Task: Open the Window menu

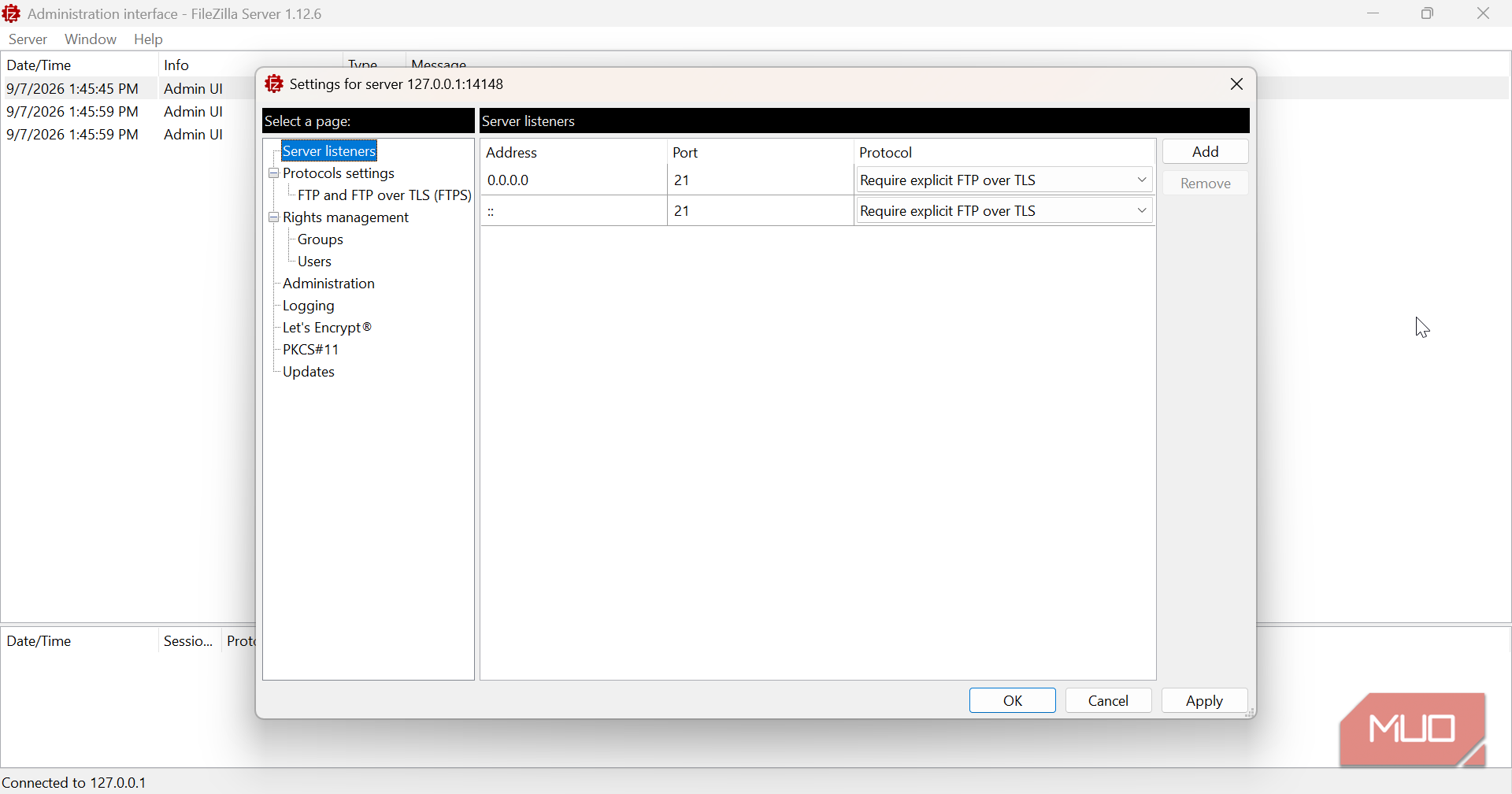Action: pyautogui.click(x=91, y=39)
